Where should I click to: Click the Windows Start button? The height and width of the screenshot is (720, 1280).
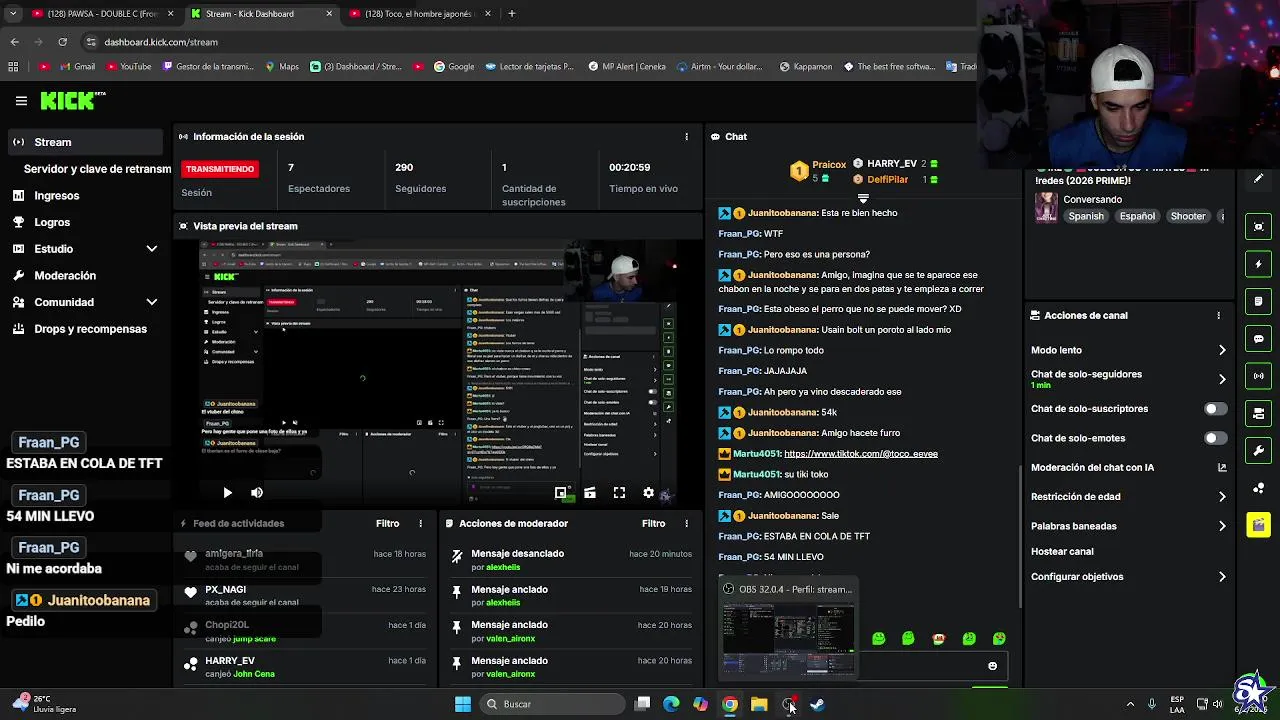coord(463,705)
